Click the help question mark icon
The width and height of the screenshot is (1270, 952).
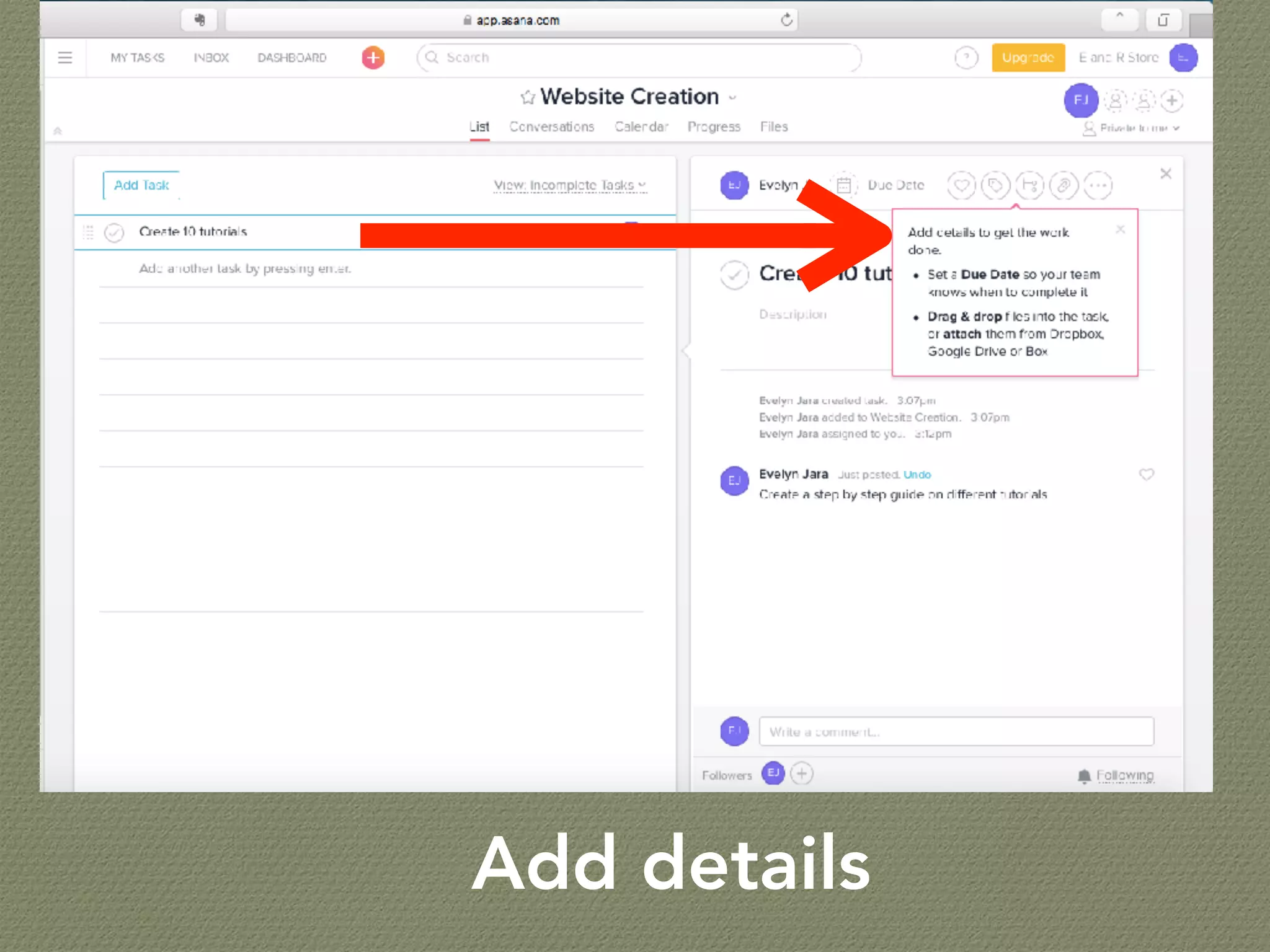(966, 58)
